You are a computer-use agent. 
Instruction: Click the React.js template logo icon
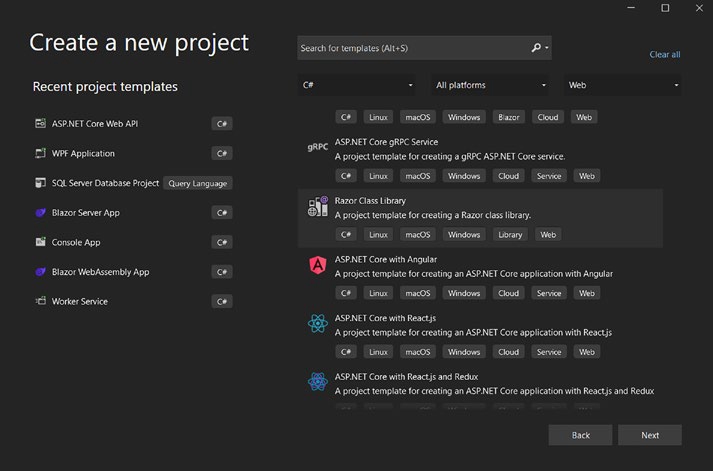click(x=318, y=324)
